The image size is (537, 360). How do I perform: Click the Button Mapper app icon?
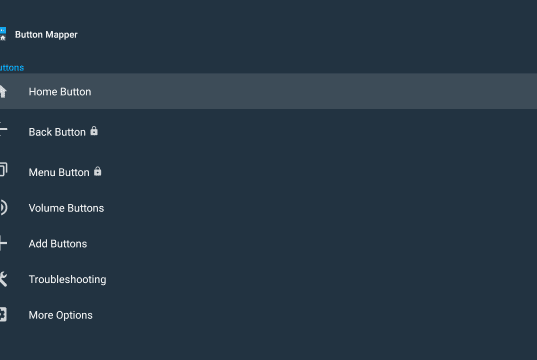[x=3, y=34]
